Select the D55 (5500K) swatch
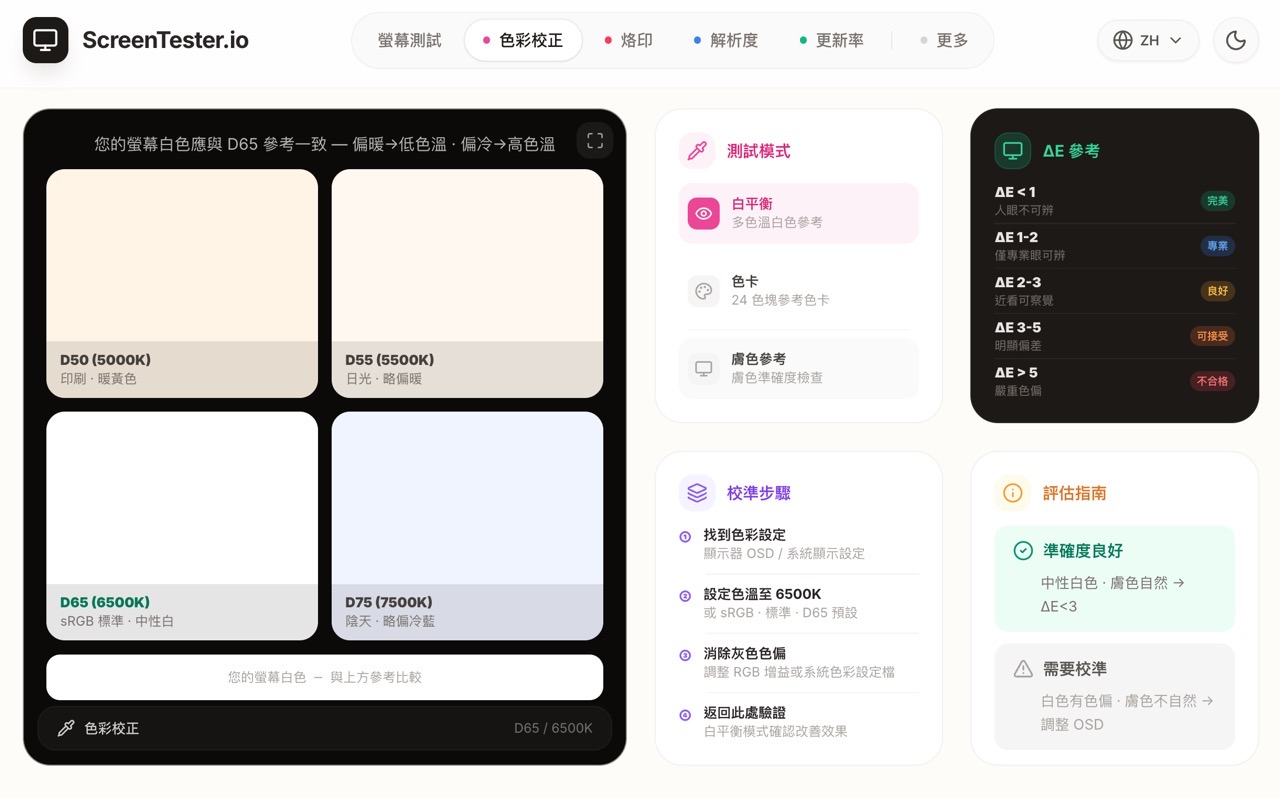The height and width of the screenshot is (798, 1280). pyautogui.click(x=467, y=283)
